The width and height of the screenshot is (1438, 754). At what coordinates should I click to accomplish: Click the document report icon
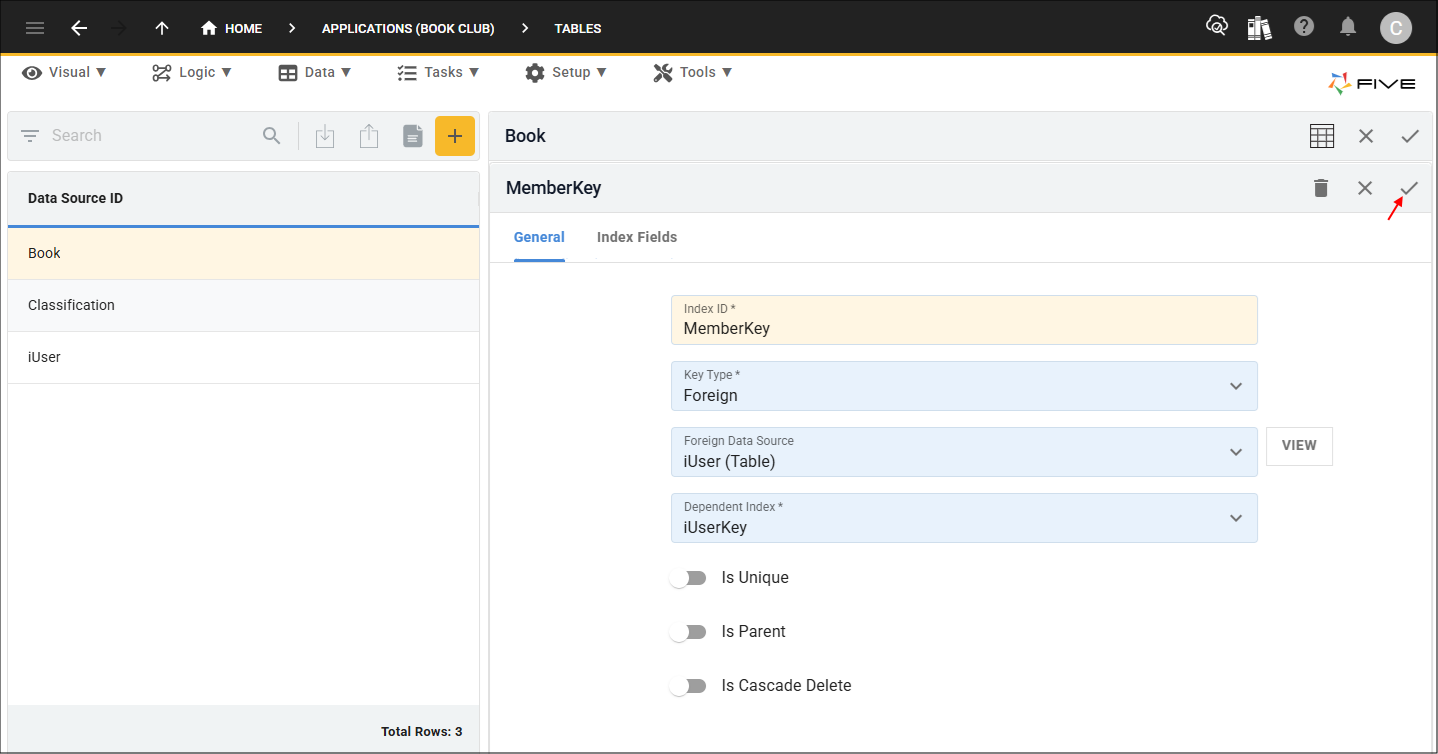tap(413, 136)
